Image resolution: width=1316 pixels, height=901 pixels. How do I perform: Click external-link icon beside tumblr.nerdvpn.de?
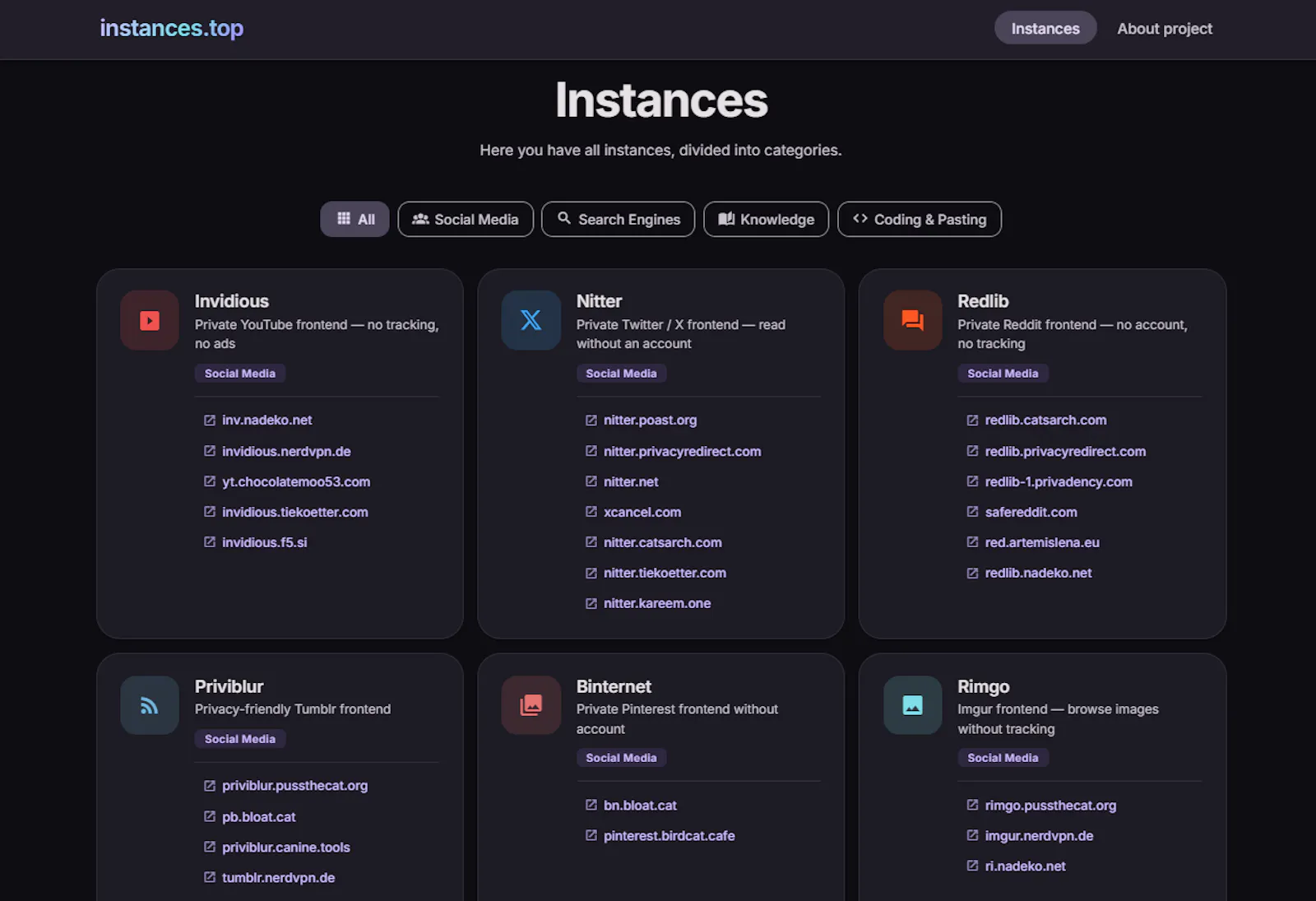[x=210, y=877]
